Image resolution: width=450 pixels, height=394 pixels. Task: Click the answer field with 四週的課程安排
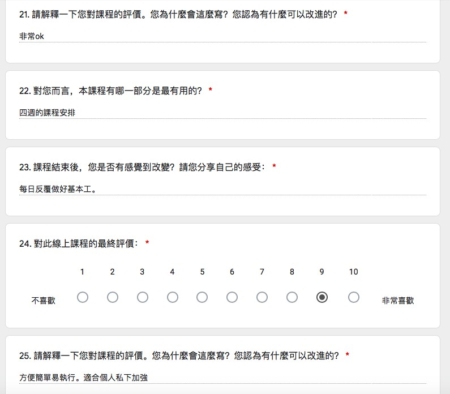click(222, 113)
